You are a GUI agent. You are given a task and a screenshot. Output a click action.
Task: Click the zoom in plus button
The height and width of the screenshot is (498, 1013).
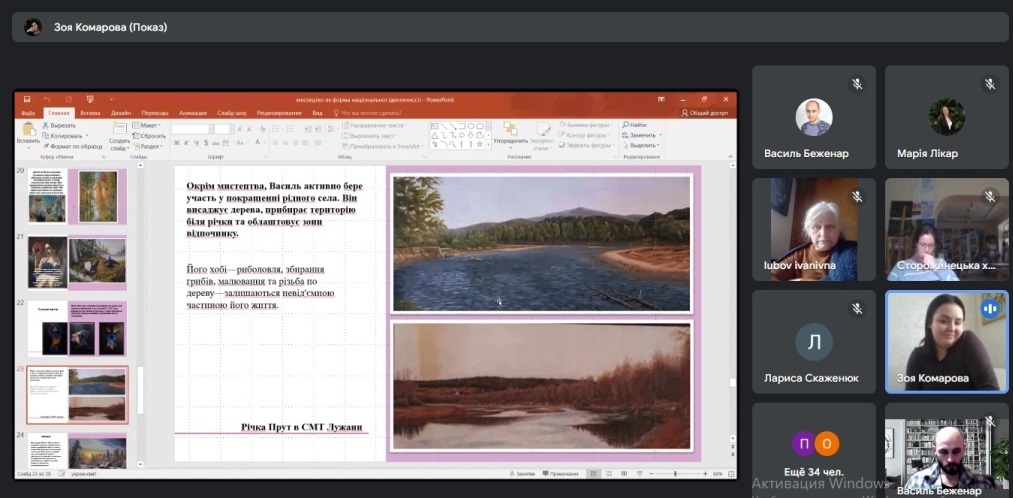[705, 473]
